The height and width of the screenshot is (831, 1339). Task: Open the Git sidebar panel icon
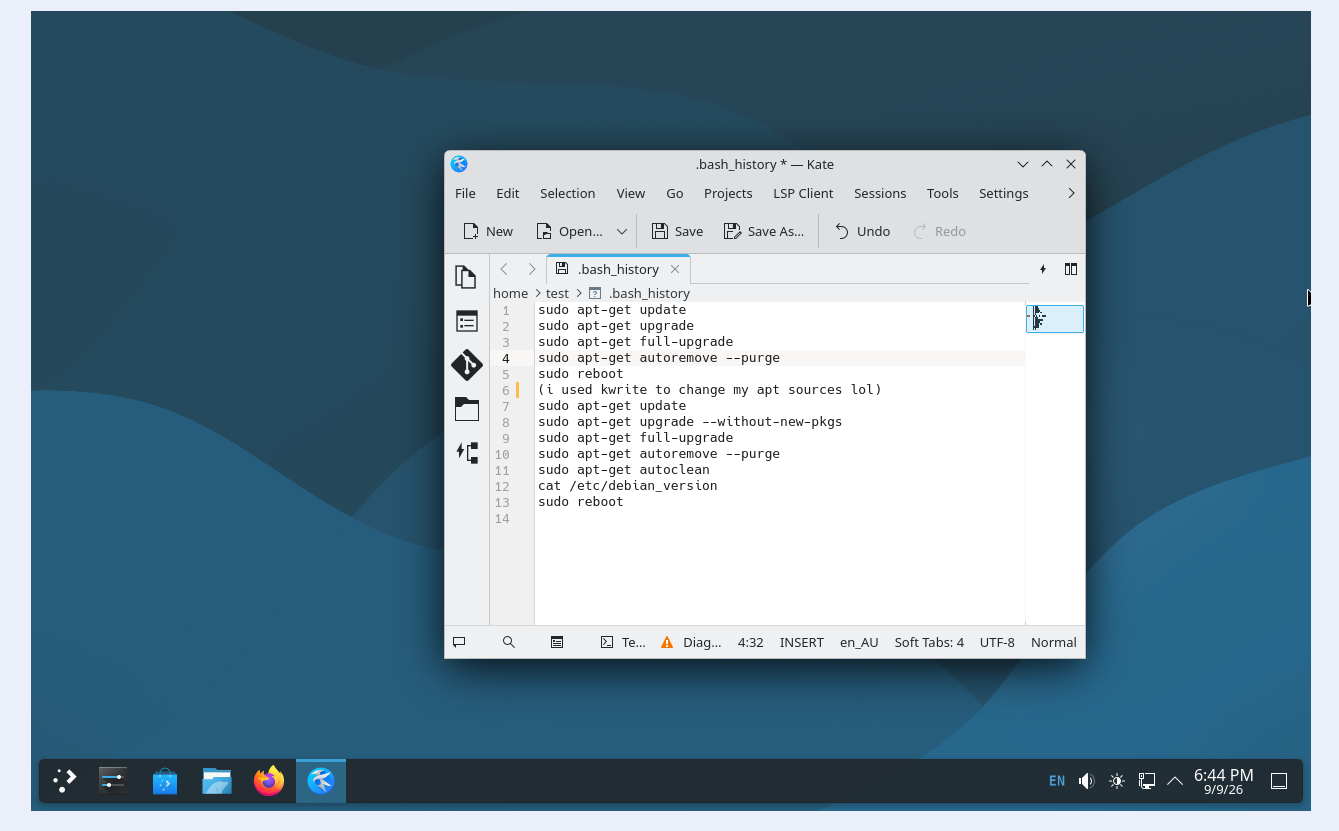pos(466,365)
